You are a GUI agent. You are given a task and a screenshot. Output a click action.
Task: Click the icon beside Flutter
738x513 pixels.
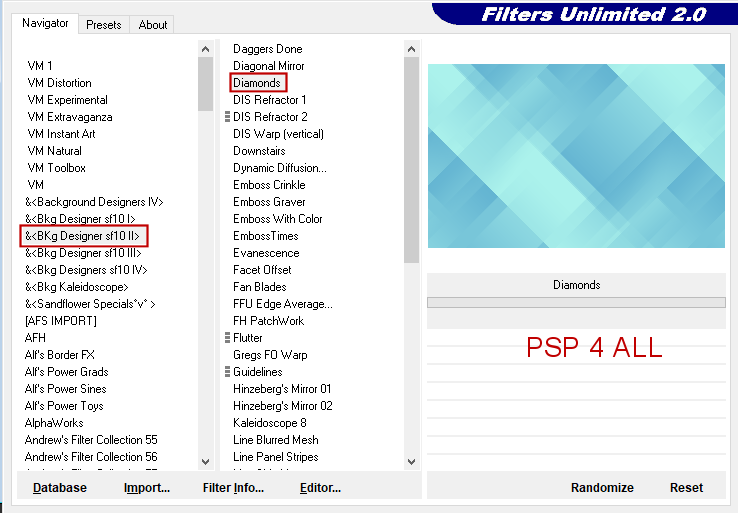coord(228,338)
